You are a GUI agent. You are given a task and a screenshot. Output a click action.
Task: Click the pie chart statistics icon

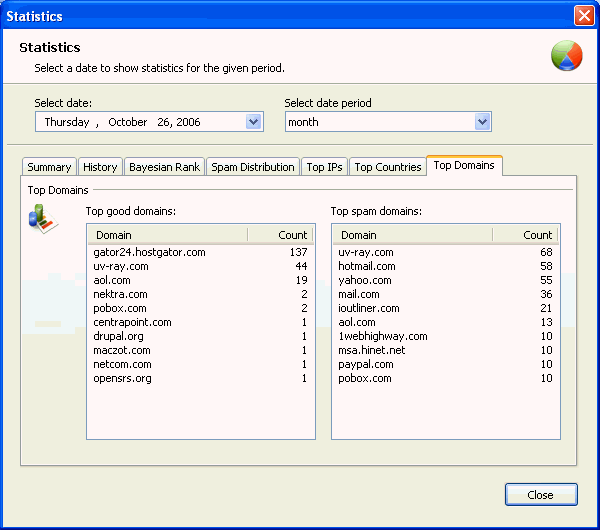(x=566, y=56)
